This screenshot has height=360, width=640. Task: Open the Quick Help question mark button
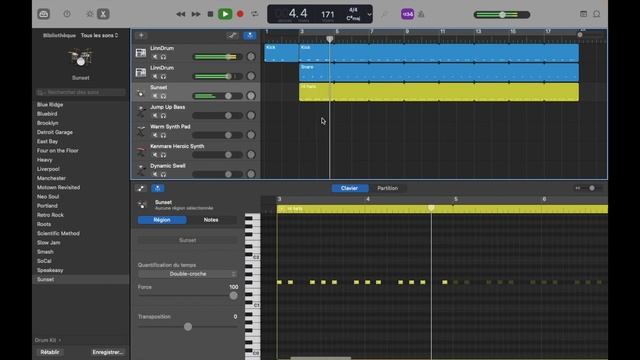pos(67,14)
